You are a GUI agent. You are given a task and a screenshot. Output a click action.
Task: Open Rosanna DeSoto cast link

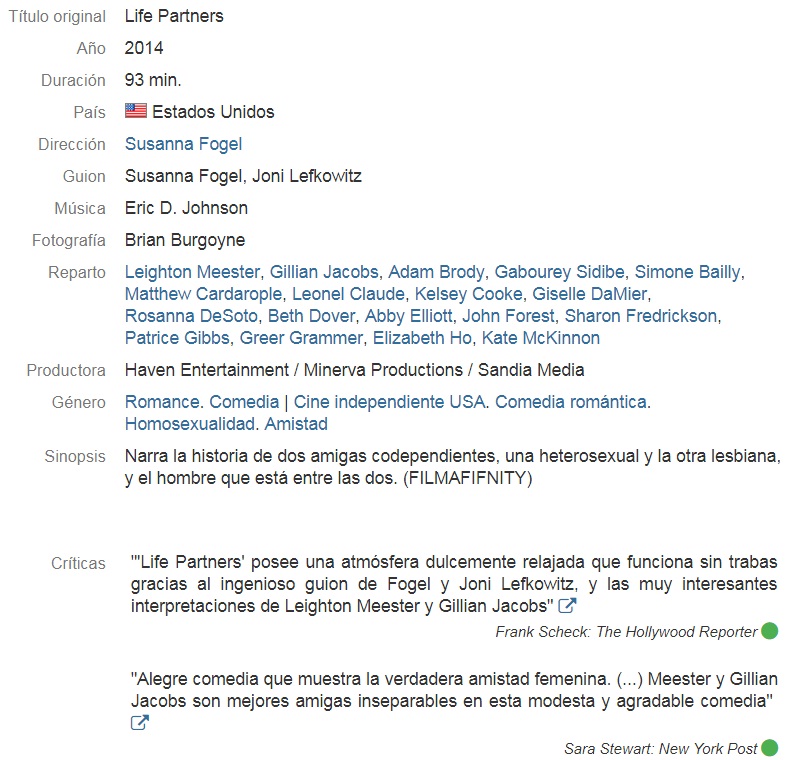191,316
